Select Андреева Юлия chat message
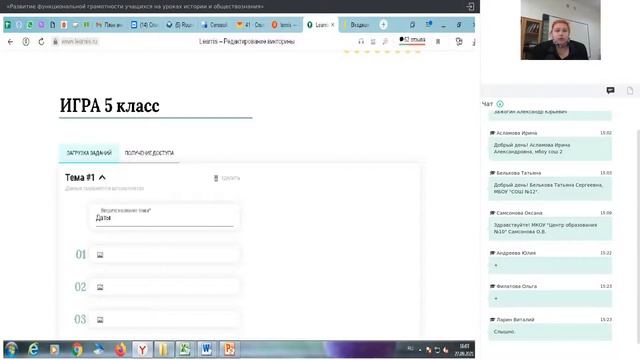Viewport: 640px width, 360px height. (550, 266)
